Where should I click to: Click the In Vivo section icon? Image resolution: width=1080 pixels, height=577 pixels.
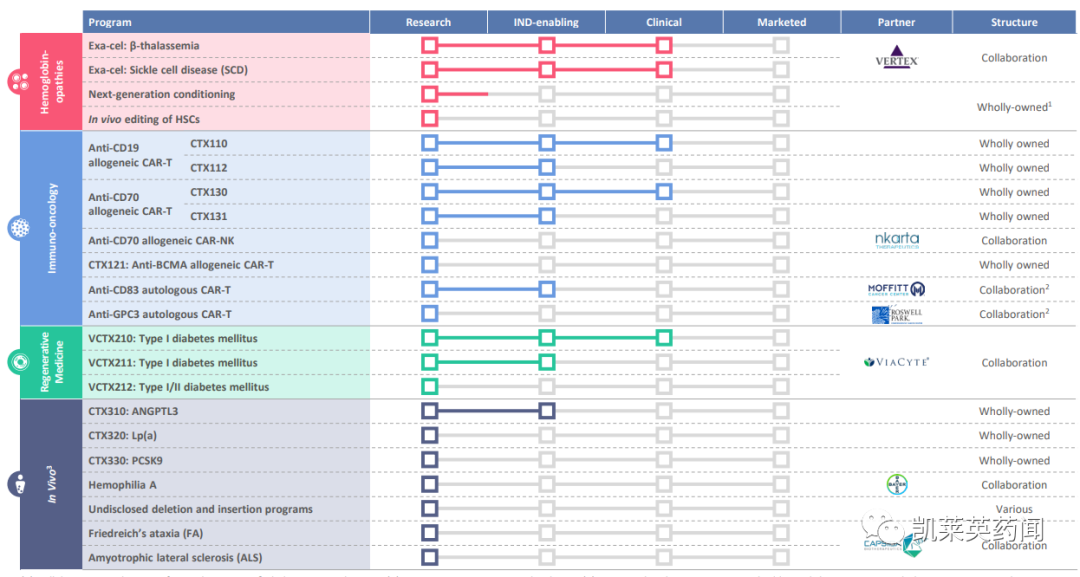pyautogui.click(x=19, y=484)
